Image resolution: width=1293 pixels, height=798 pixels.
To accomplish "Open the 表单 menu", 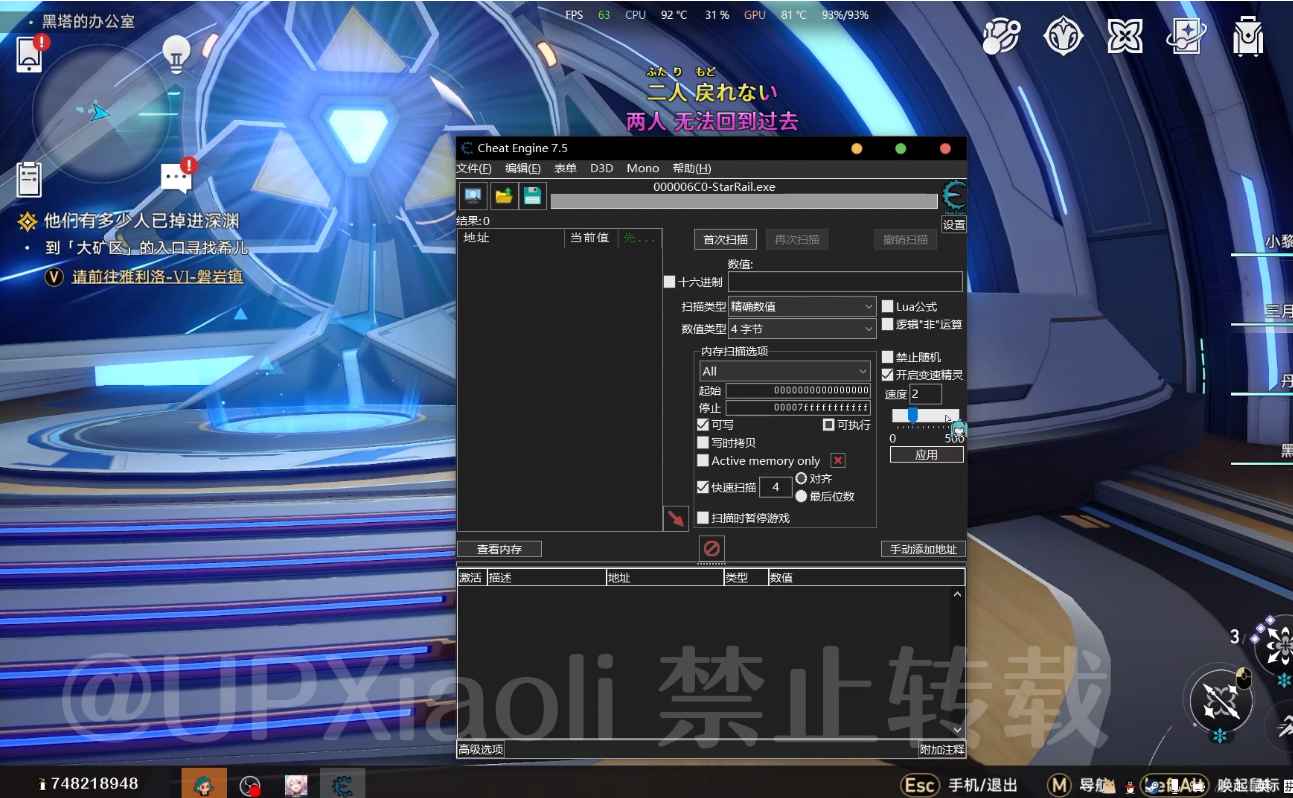I will click(x=565, y=168).
